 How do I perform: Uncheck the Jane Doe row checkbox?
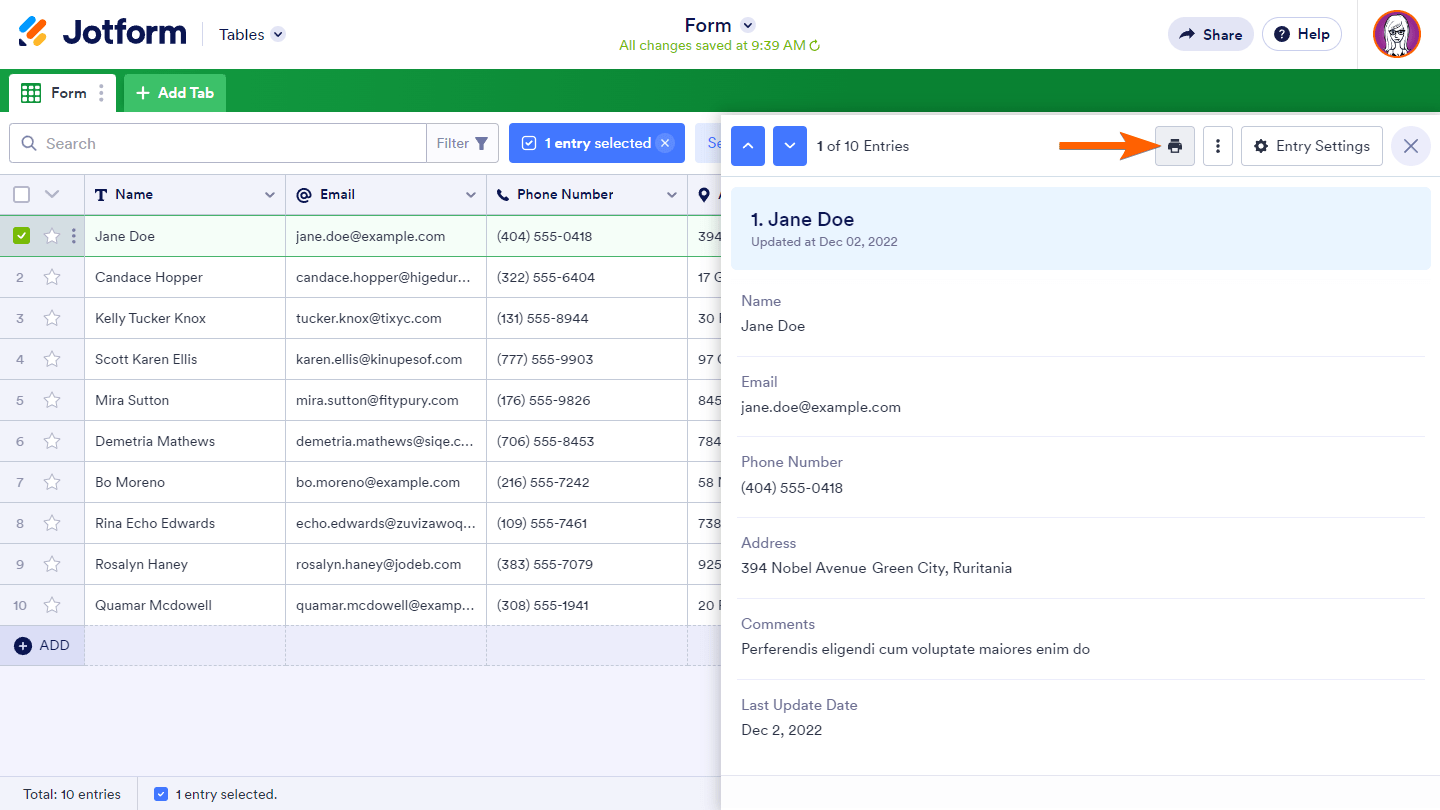22,236
